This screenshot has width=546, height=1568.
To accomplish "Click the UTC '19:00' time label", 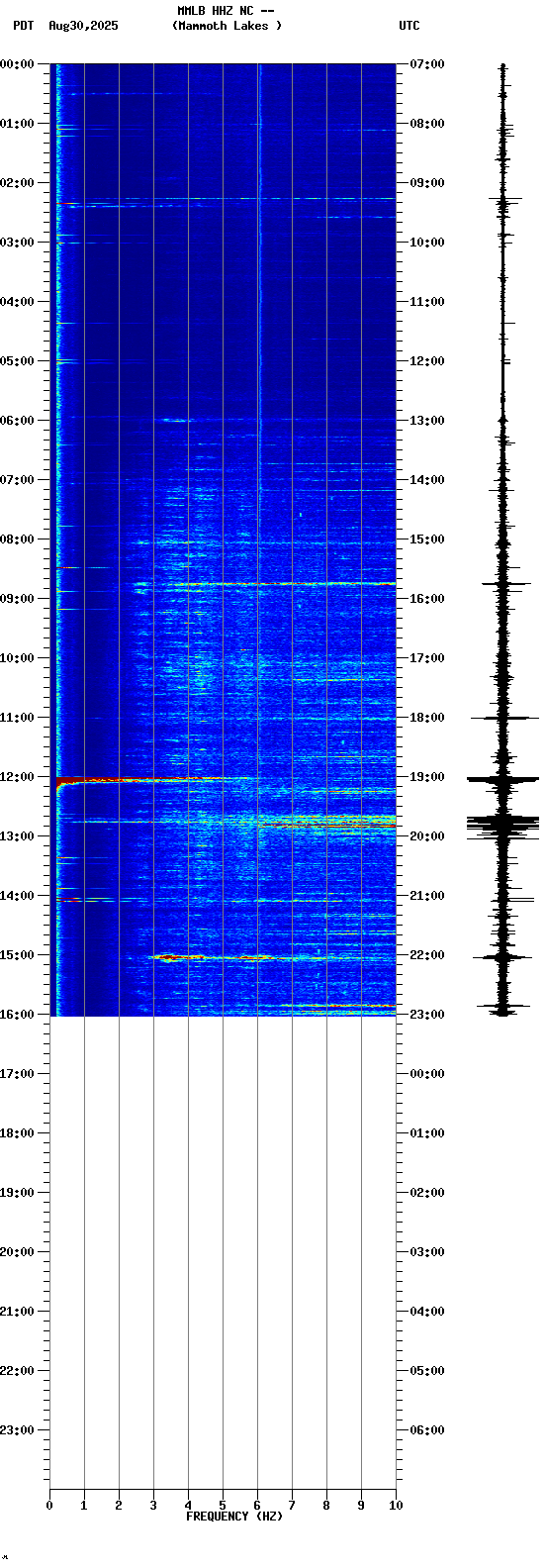I will (x=427, y=777).
